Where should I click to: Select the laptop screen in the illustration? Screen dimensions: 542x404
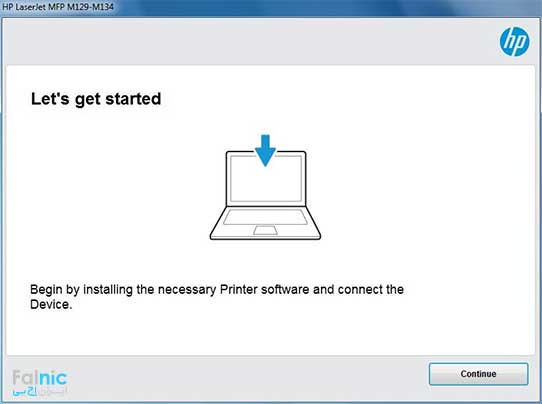coord(265,178)
